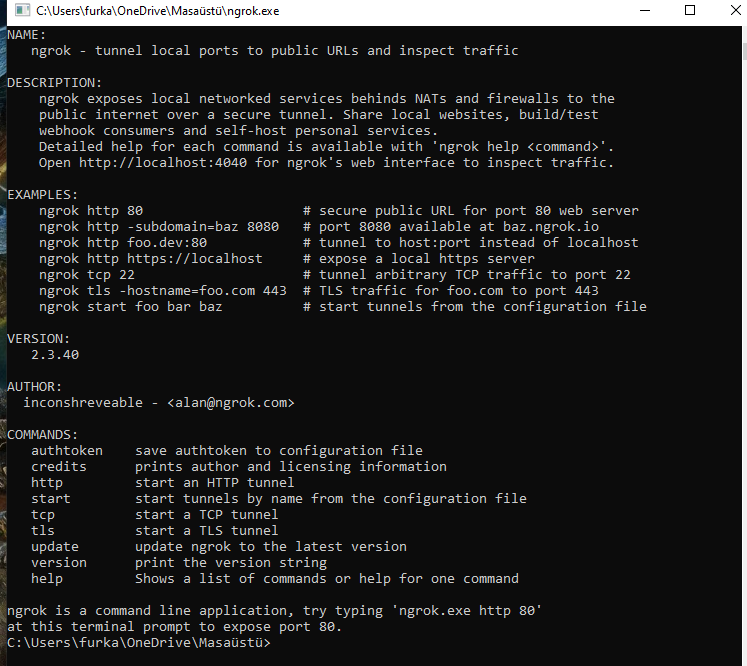
Task: Click line 'at this terminal prompt to expose port 80.'
Action: pos(175,627)
